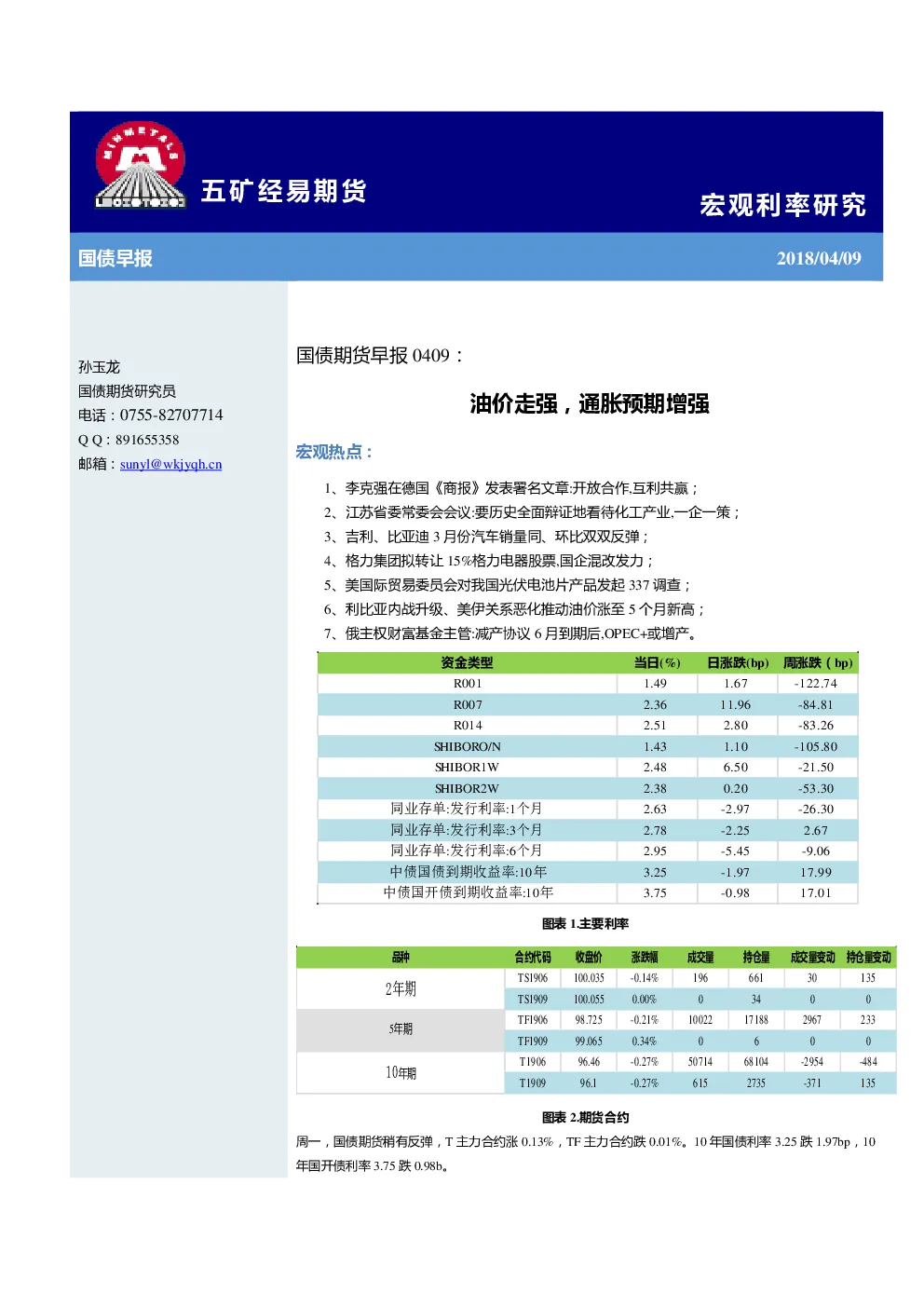This screenshot has height=1307, width=924.
Task: Click the phone number 0755-82707714
Action: point(171,415)
